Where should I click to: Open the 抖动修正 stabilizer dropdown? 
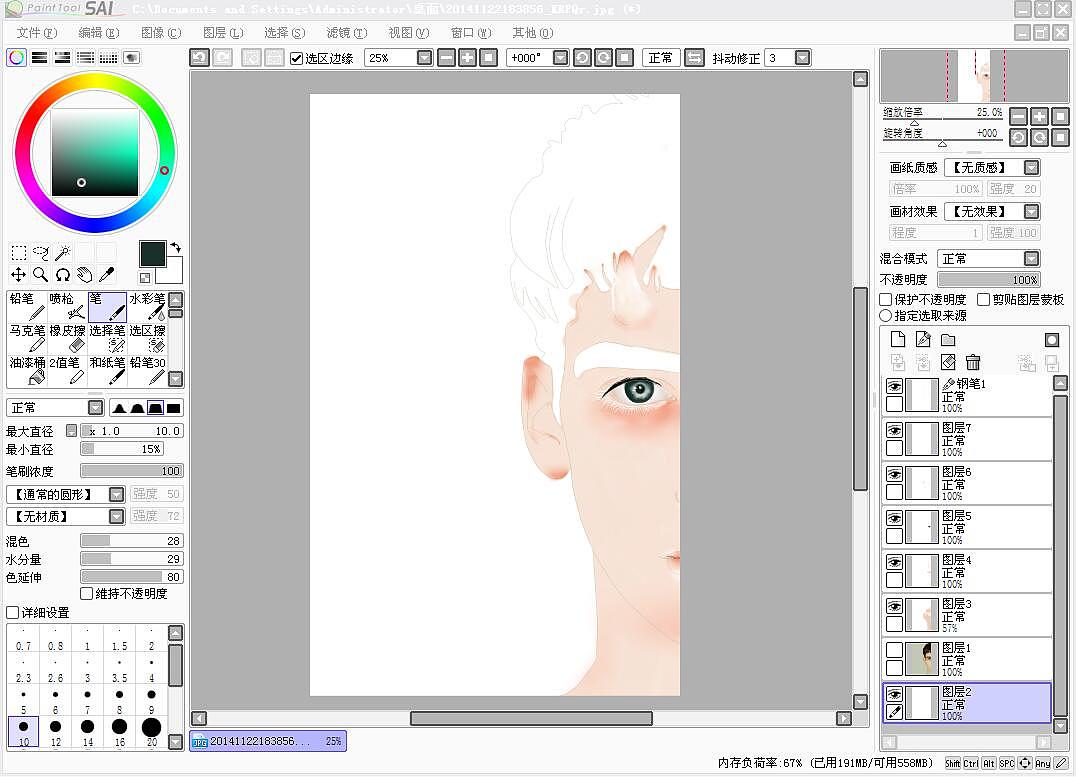pos(802,58)
